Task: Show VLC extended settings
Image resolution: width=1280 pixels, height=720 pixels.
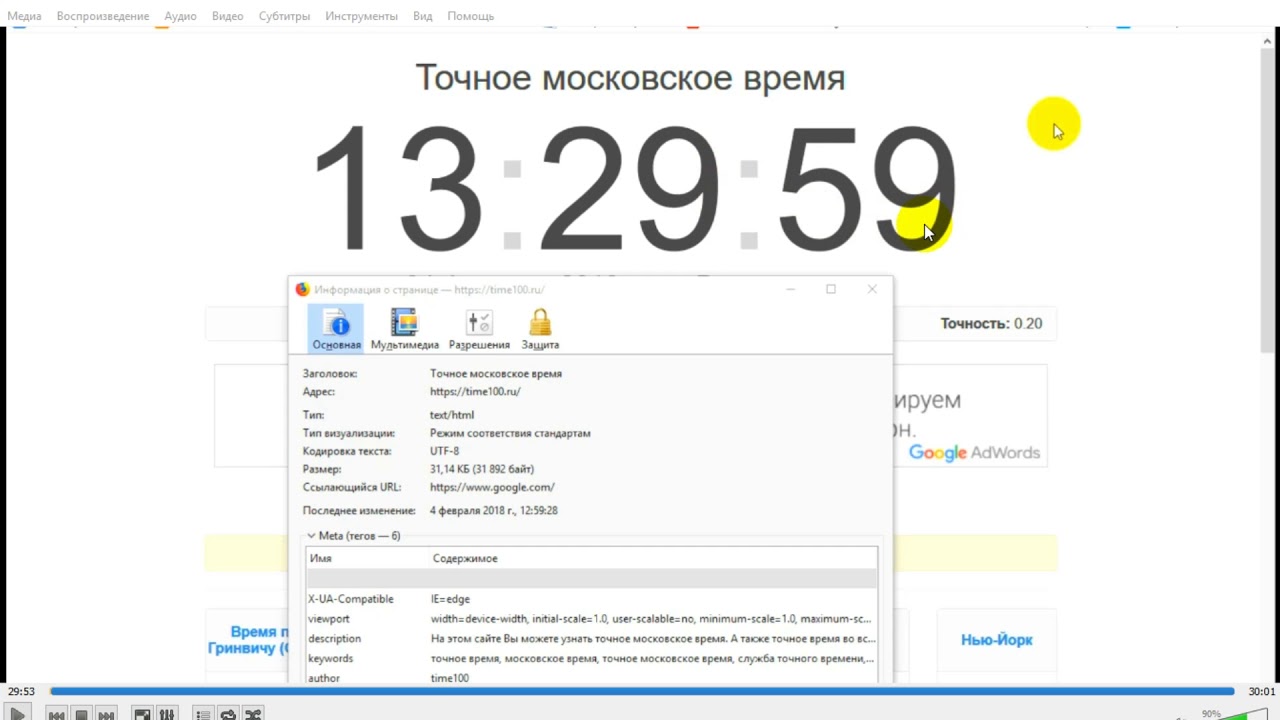Action: 167,714
